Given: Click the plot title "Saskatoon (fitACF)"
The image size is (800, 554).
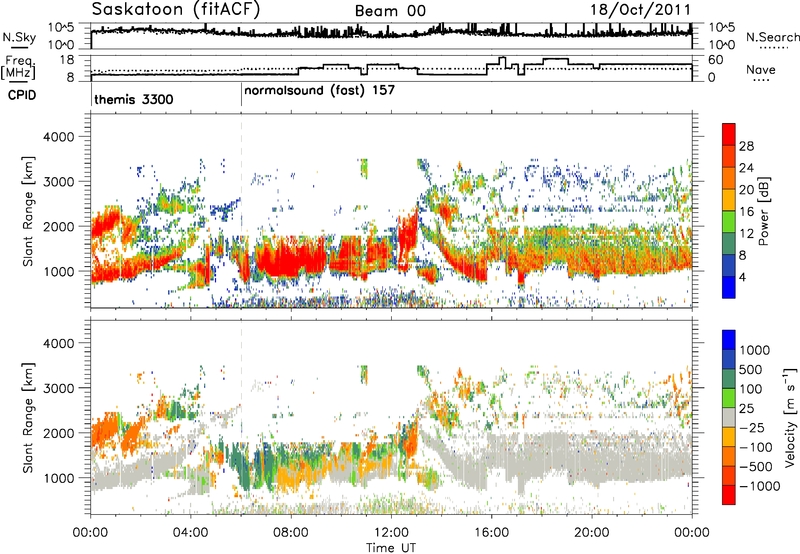Looking at the screenshot, I should (x=176, y=9).
